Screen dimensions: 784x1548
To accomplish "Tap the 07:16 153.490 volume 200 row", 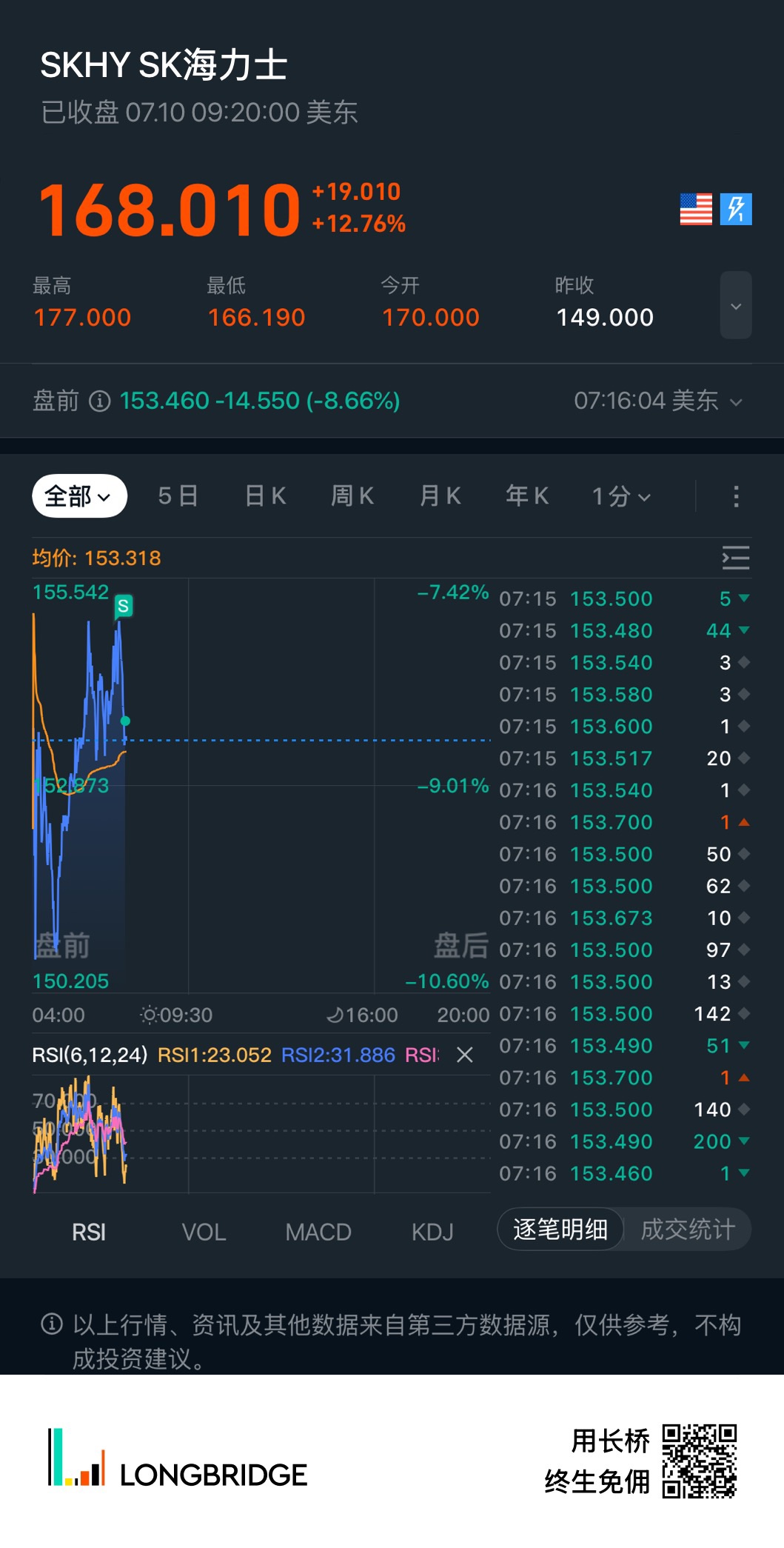I will 624,1141.
